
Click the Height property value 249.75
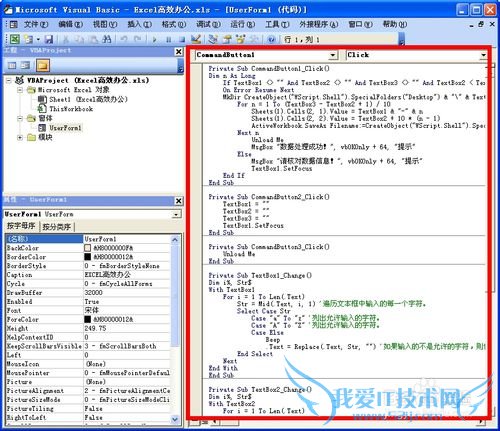click(x=127, y=328)
